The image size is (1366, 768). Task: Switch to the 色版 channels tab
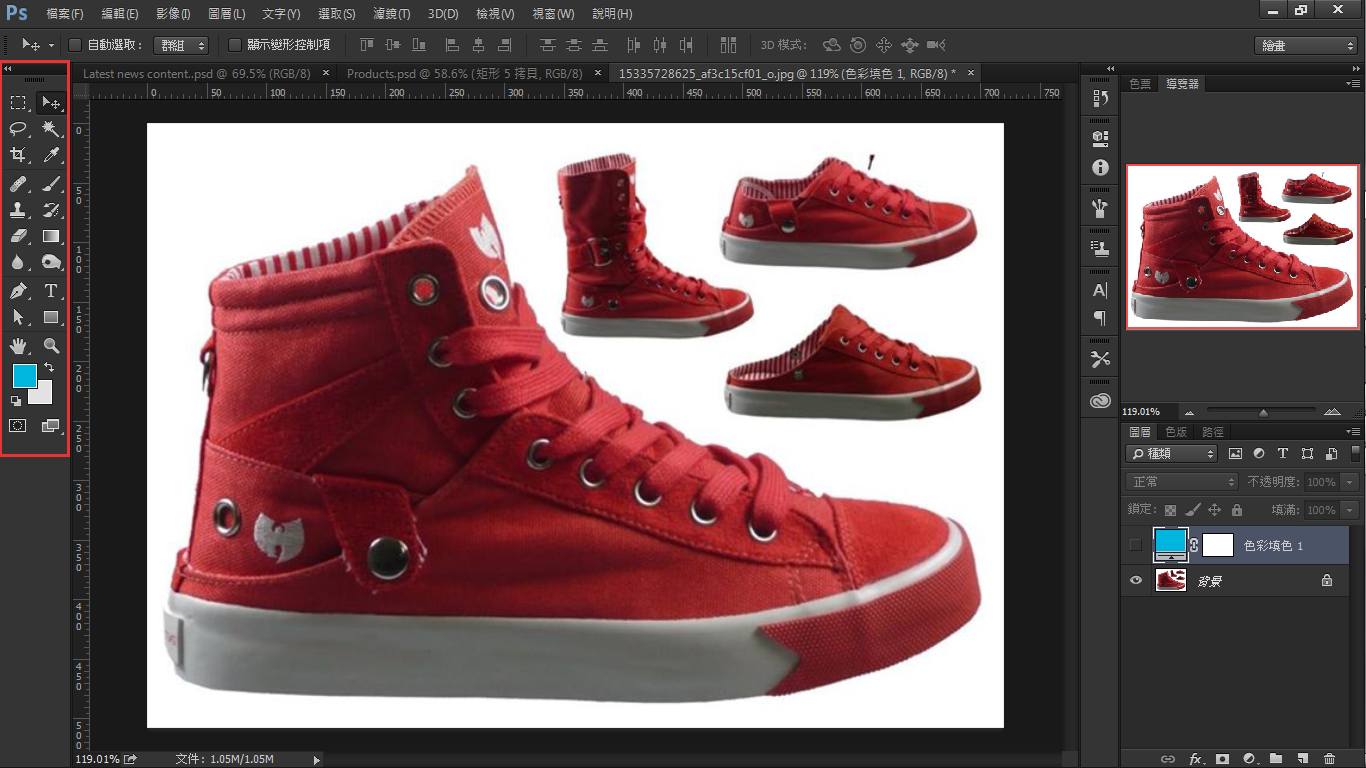click(1176, 432)
